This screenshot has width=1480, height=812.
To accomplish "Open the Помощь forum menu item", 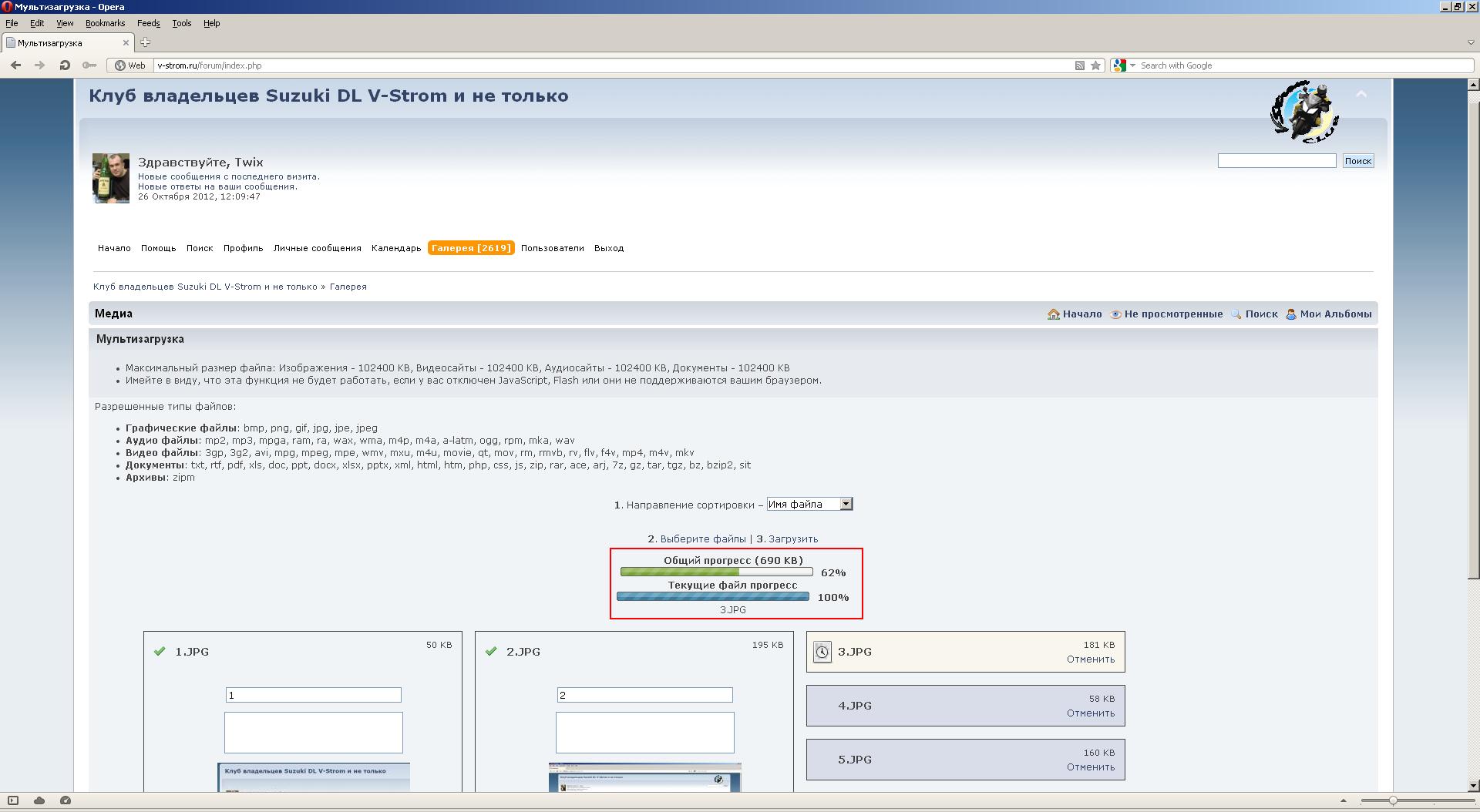I will click(158, 248).
